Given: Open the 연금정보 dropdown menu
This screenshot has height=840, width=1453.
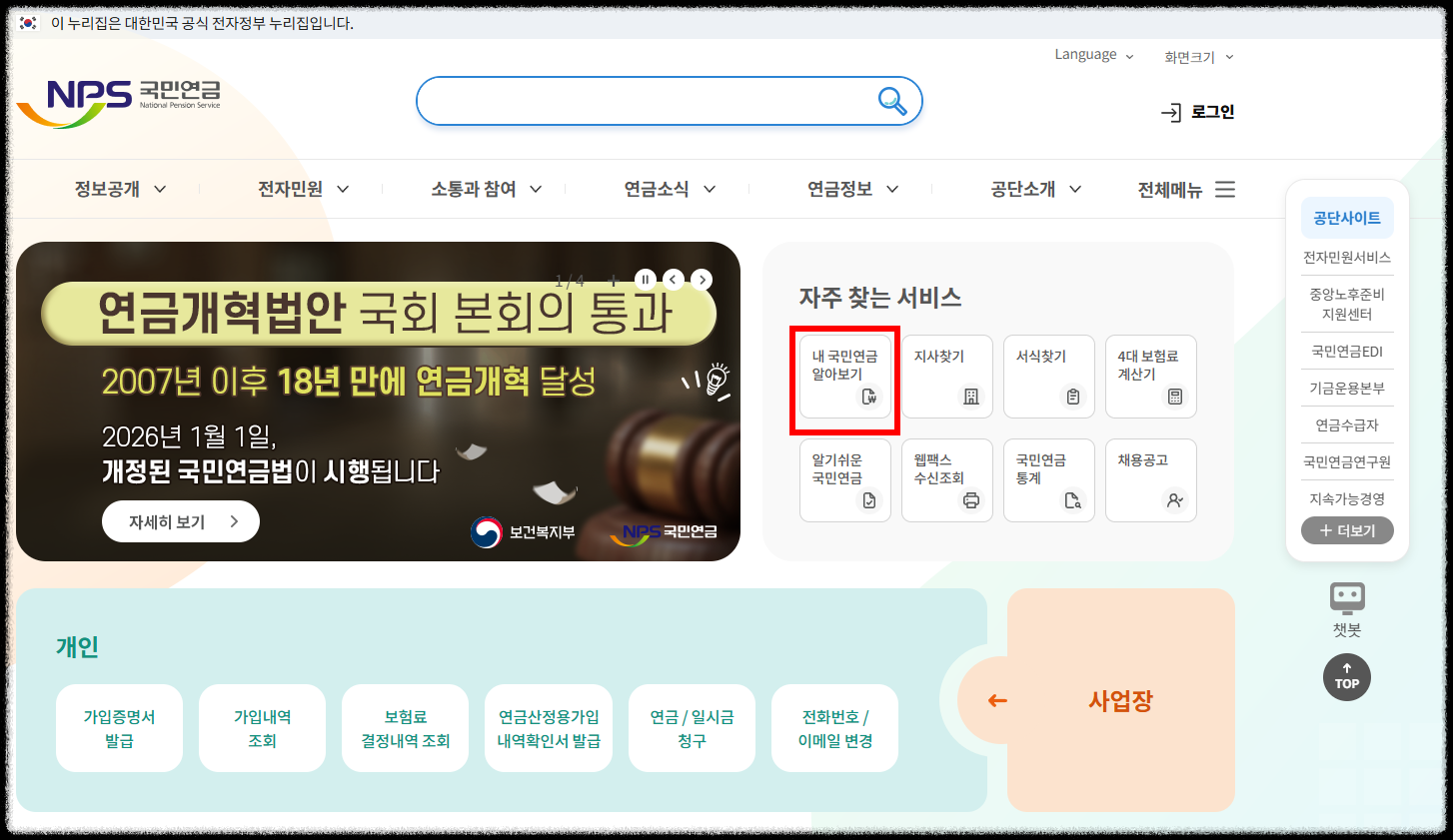Looking at the screenshot, I should [852, 188].
